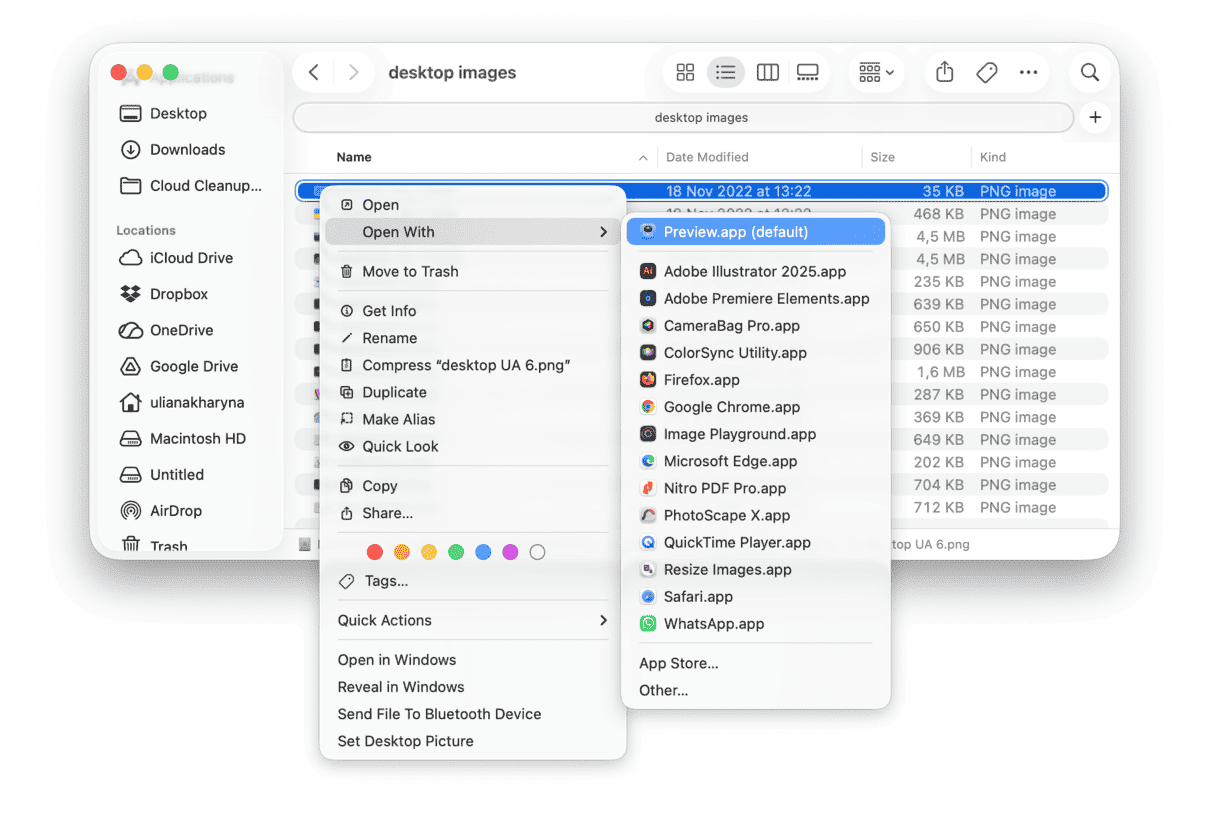1216x823 pixels.
Task: Switch Finder to gallery view
Action: pos(808,72)
